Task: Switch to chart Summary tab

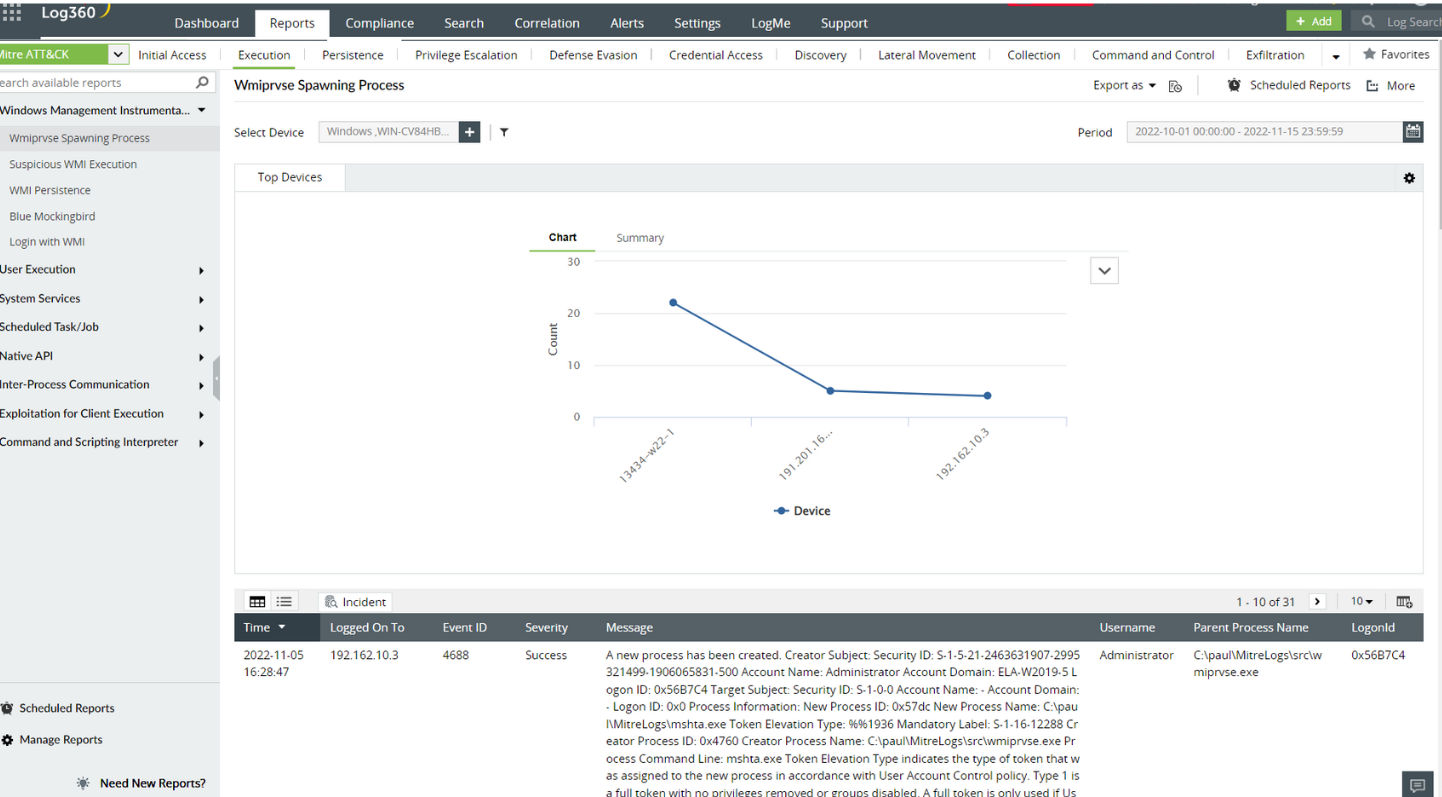Action: pos(640,238)
